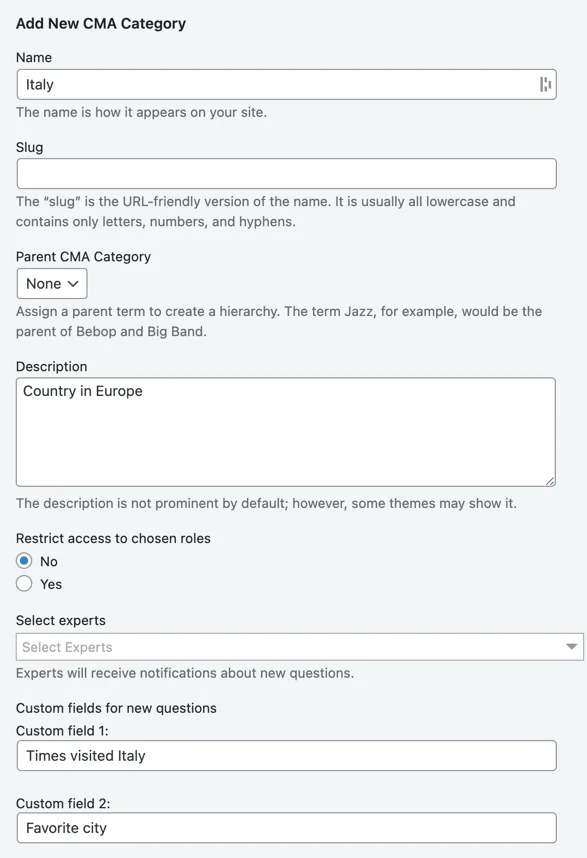587x858 pixels.
Task: Click the Name field label
Action: [34, 57]
